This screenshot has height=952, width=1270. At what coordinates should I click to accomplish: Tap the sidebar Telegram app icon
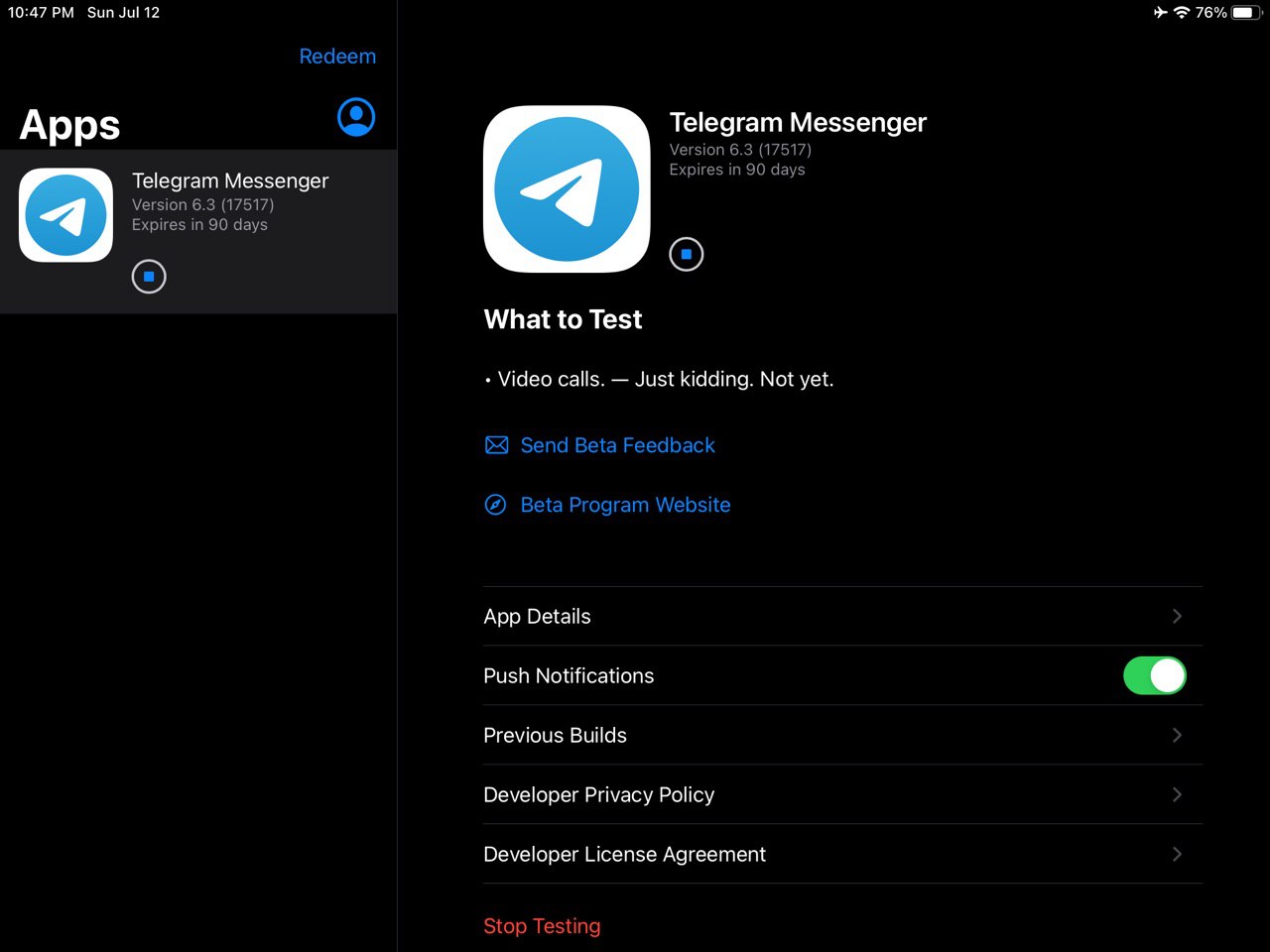pyautogui.click(x=66, y=215)
